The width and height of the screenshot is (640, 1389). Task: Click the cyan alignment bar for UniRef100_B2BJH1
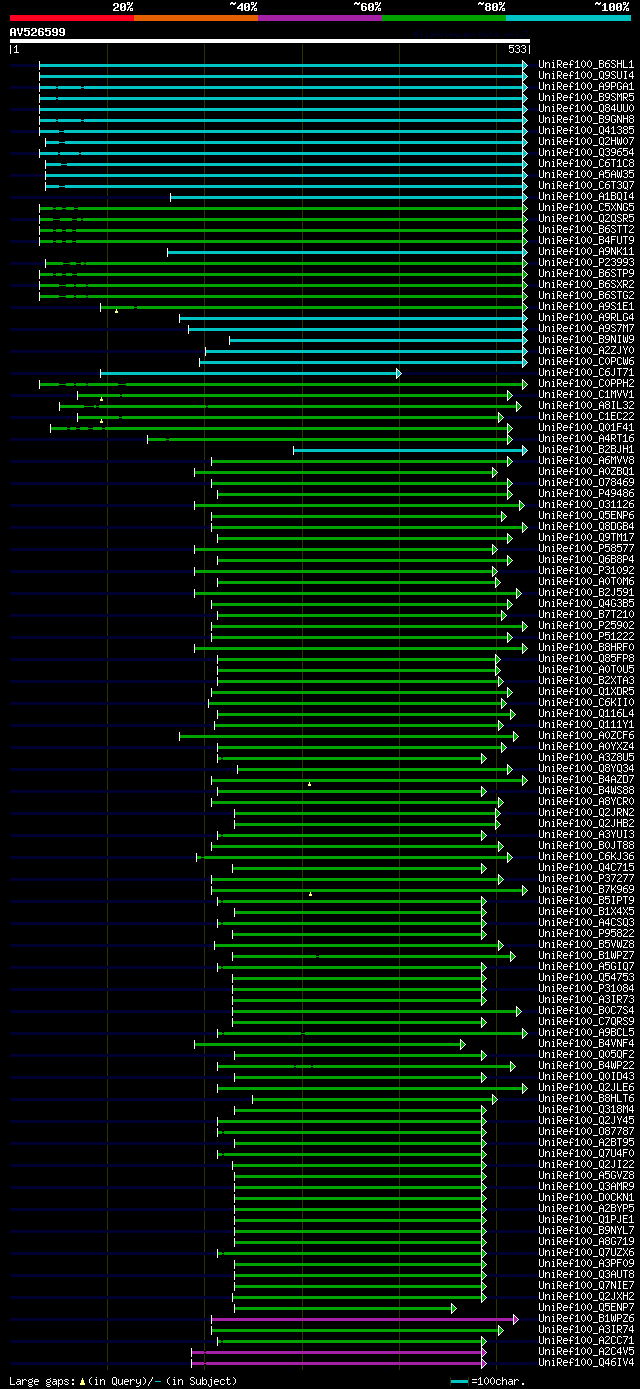pos(410,450)
